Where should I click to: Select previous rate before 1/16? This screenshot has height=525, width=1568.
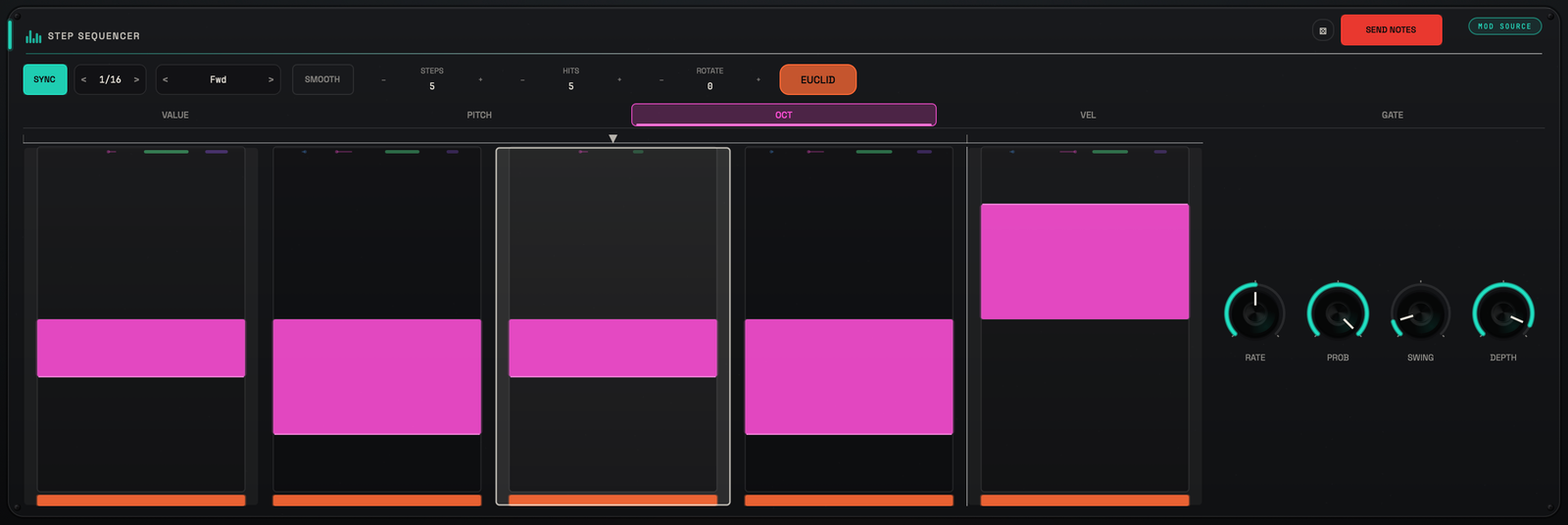point(84,79)
